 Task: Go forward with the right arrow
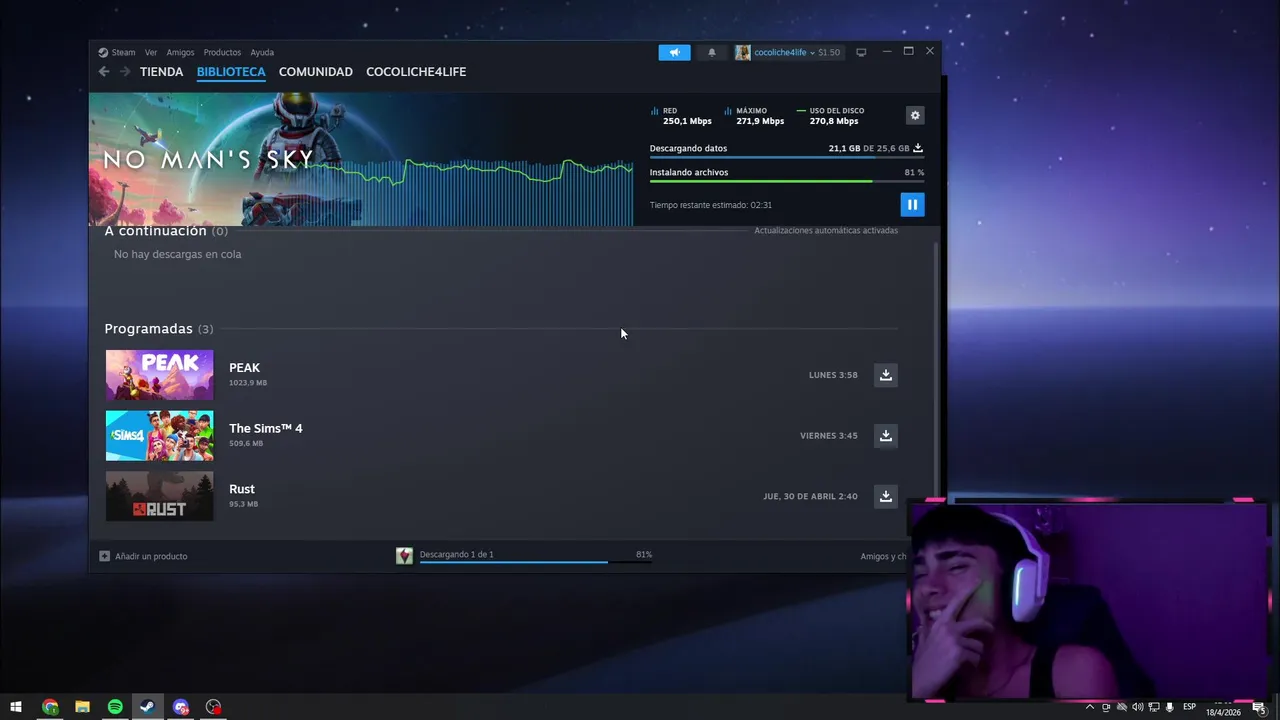pos(125,72)
